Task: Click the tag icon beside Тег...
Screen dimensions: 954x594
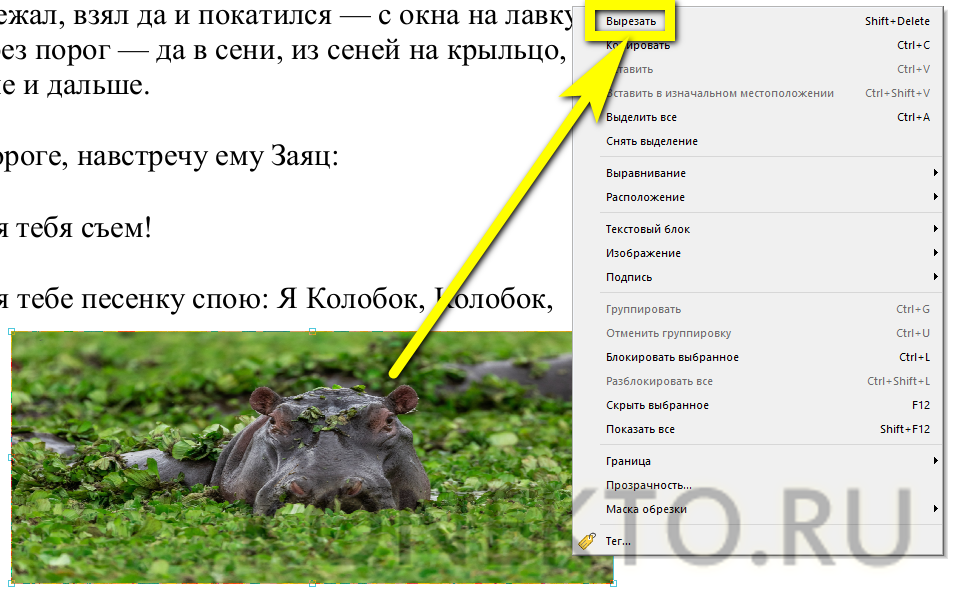Action: (587, 541)
